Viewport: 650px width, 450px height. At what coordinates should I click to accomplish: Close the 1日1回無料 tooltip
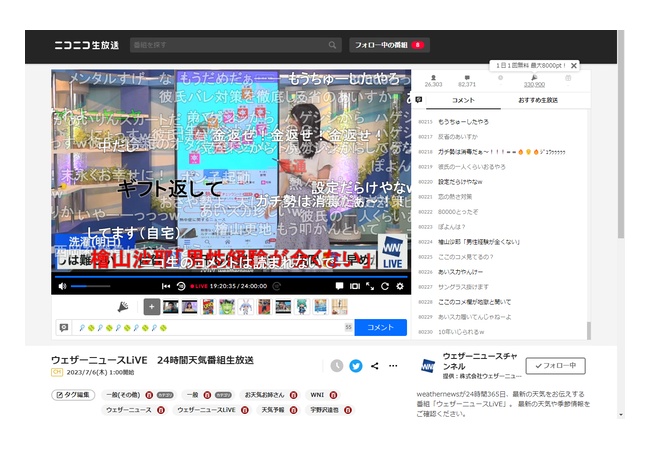[574, 65]
